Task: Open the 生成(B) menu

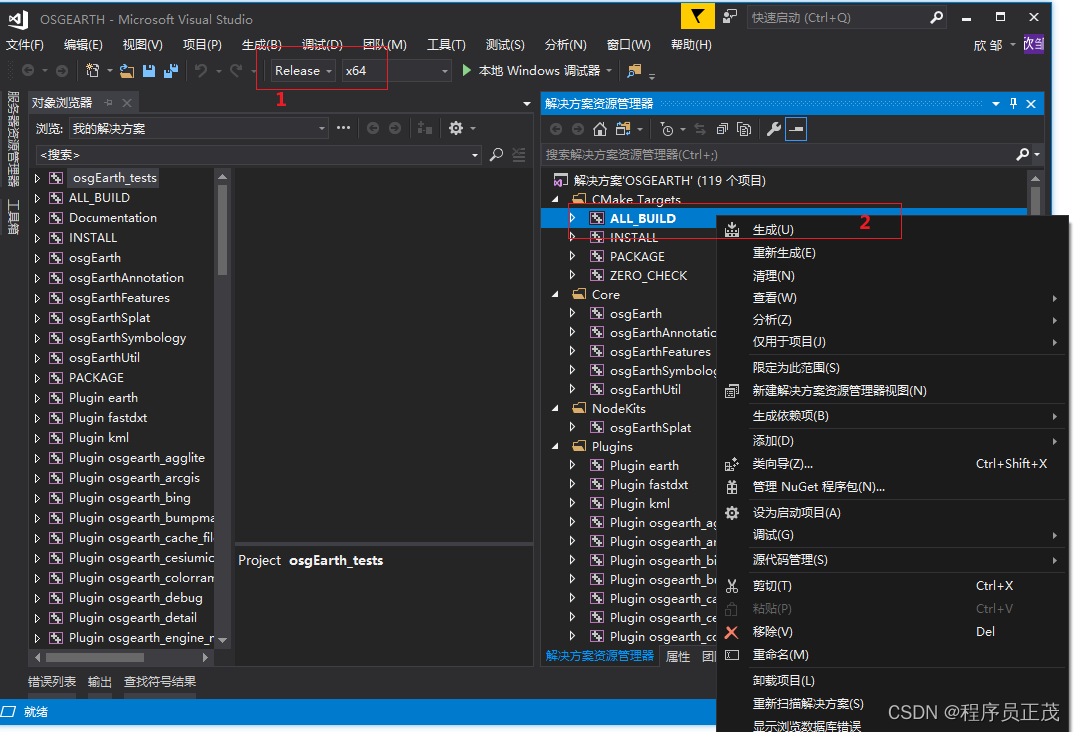Action: [x=261, y=45]
